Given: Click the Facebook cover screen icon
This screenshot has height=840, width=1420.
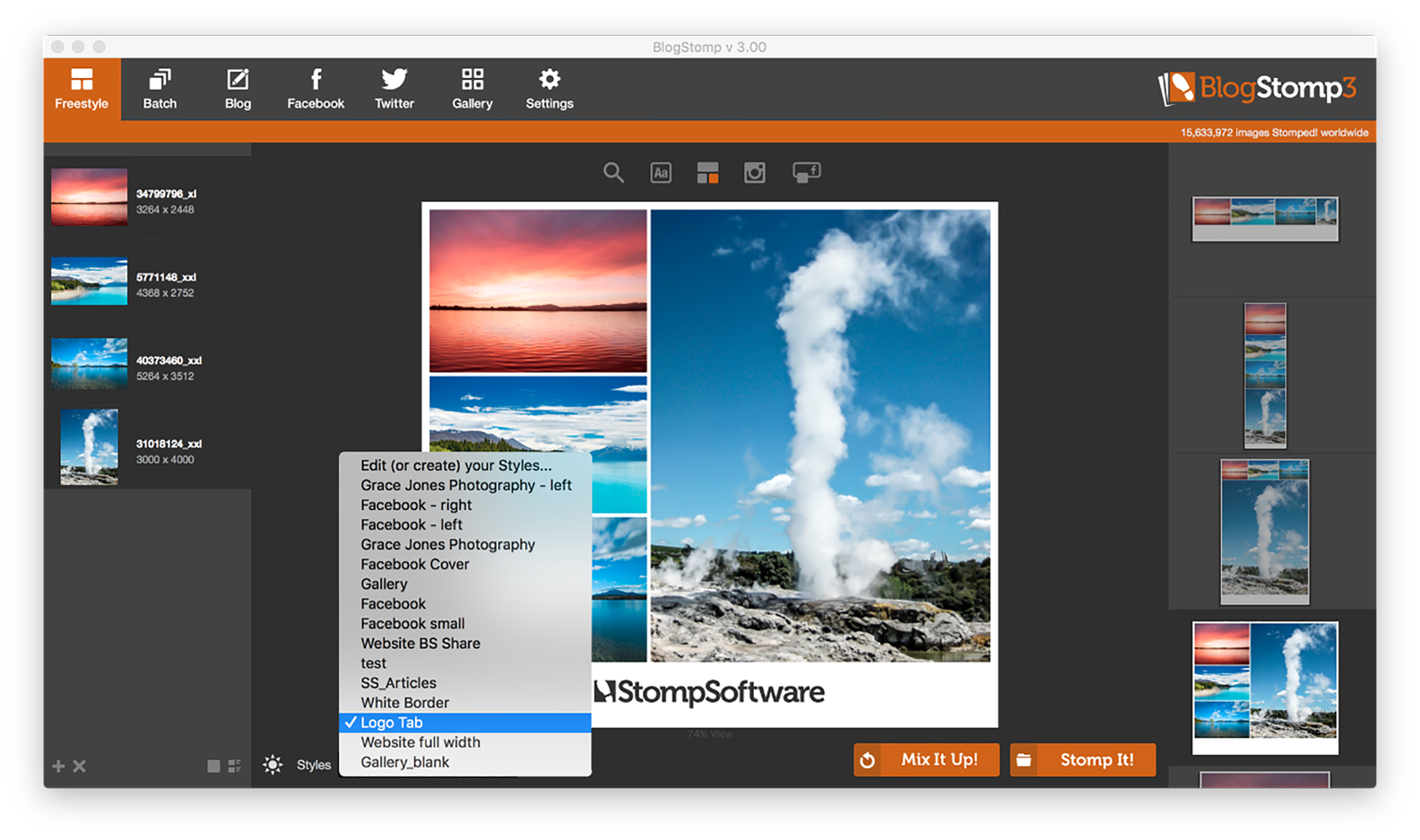Looking at the screenshot, I should [807, 172].
